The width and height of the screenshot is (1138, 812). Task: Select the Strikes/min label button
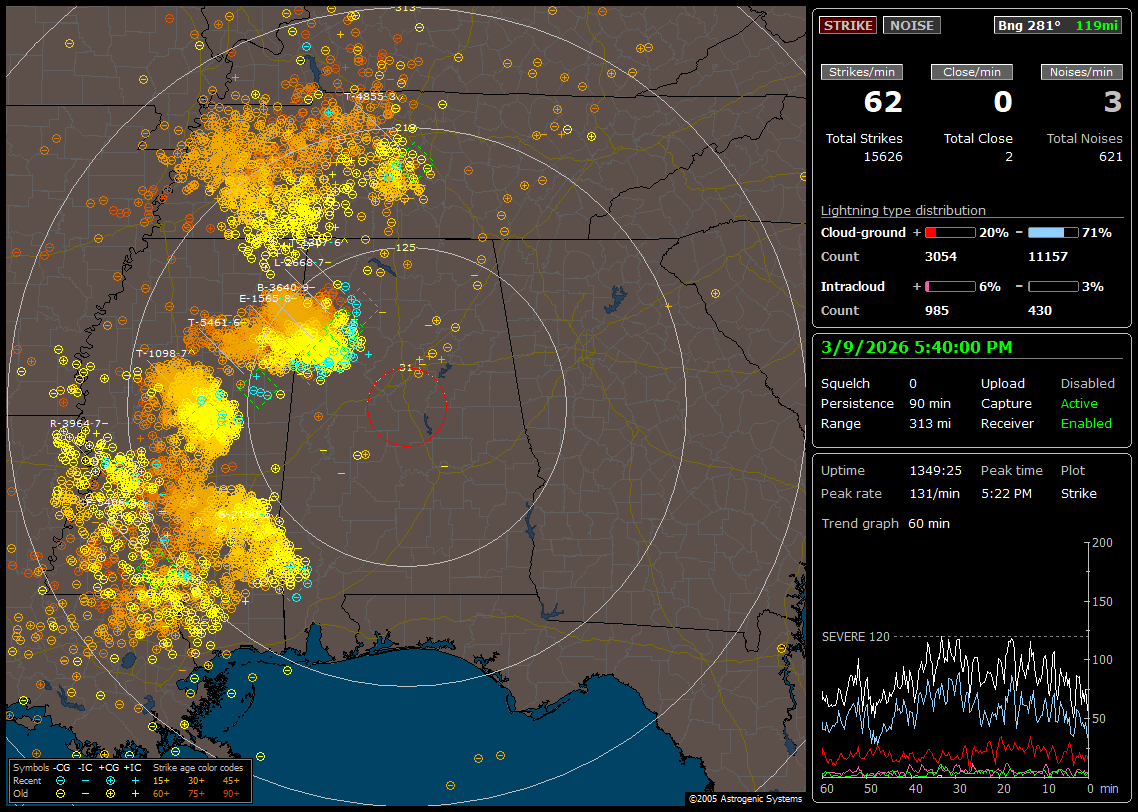pyautogui.click(x=861, y=72)
